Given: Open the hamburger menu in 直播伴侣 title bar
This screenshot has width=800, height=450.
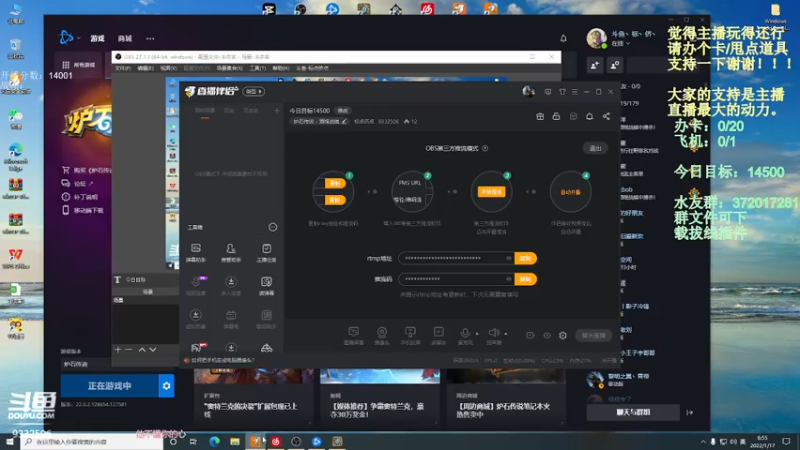Looking at the screenshot, I should pos(574,92).
